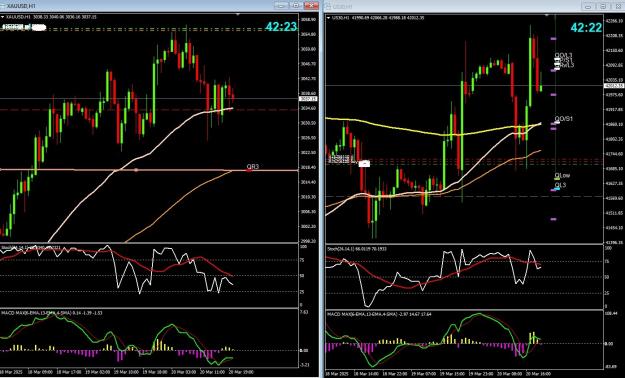This screenshot has height=378, width=625.
Task: Click the 20 Mar 19:00 time on XAUUSD axis
Action: coord(241,372)
